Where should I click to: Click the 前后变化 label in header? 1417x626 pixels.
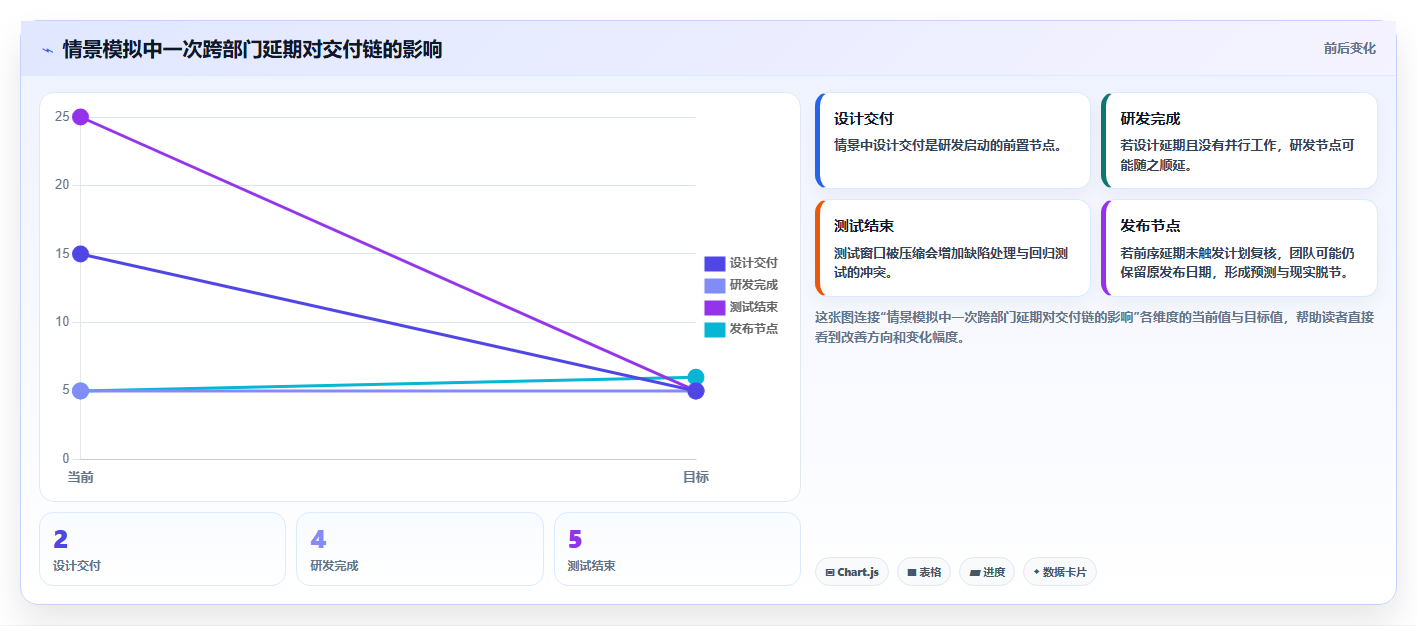[1349, 48]
